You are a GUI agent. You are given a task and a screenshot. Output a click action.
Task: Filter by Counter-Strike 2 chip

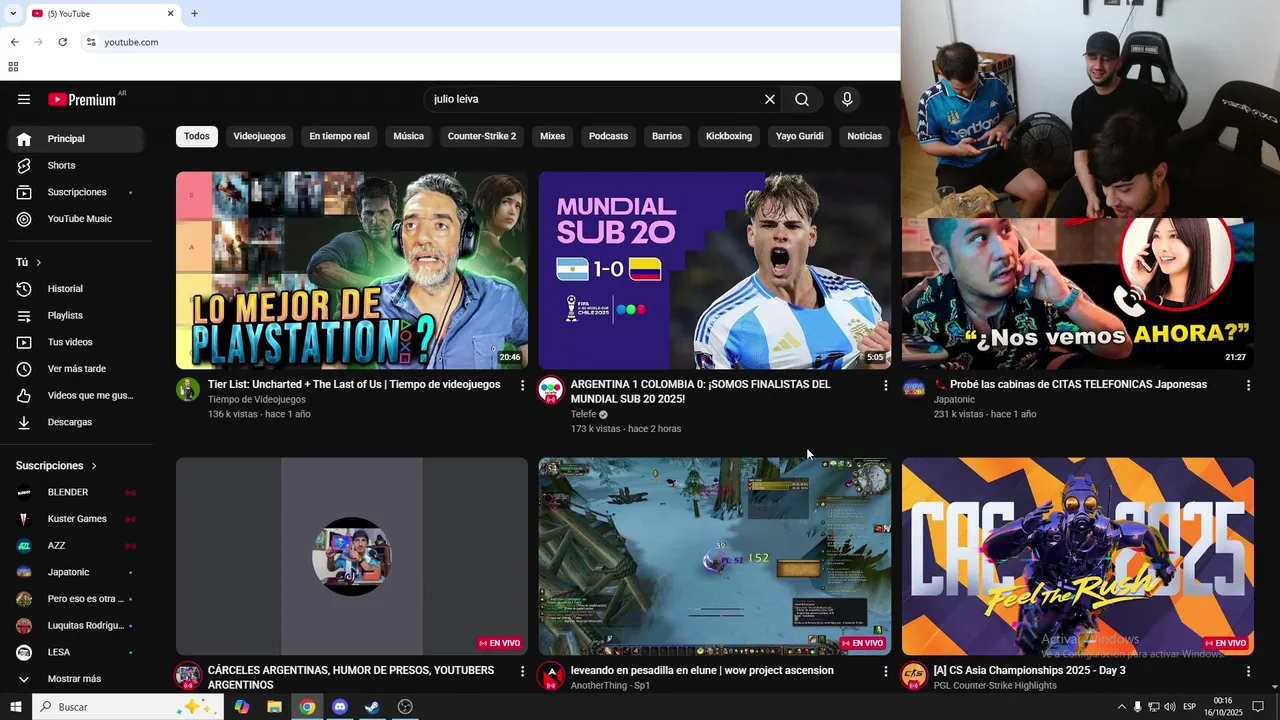482,136
